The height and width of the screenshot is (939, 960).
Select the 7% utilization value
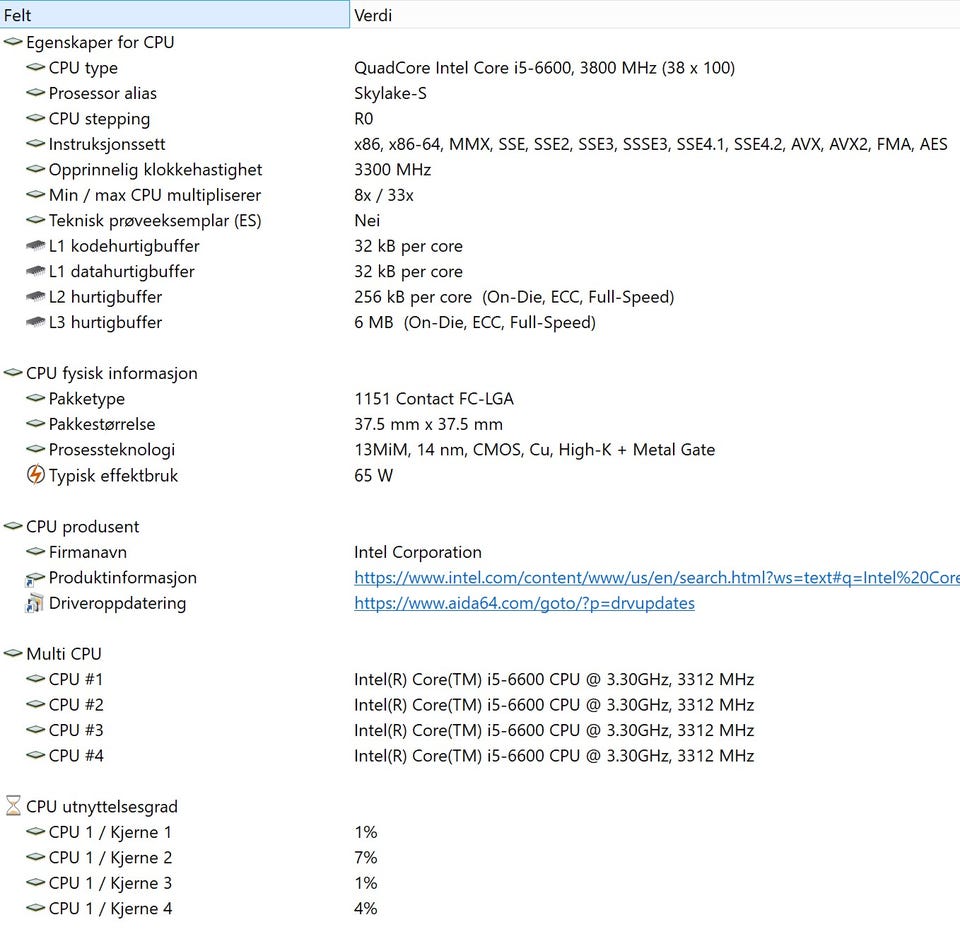(366, 857)
